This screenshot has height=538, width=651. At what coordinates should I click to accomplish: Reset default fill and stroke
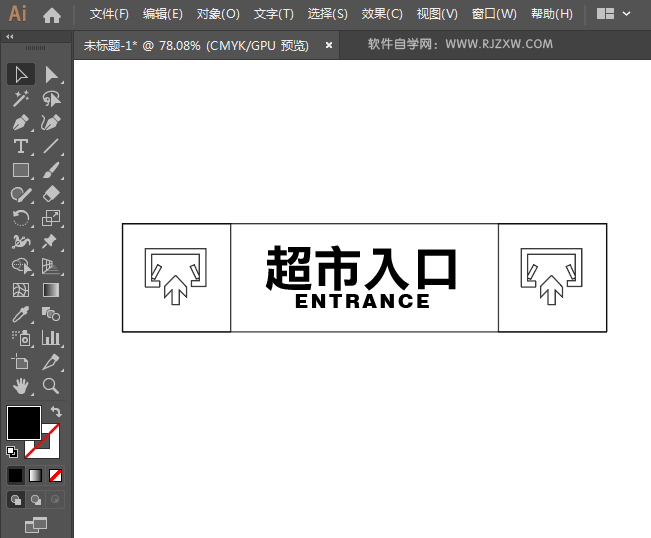pyautogui.click(x=12, y=452)
